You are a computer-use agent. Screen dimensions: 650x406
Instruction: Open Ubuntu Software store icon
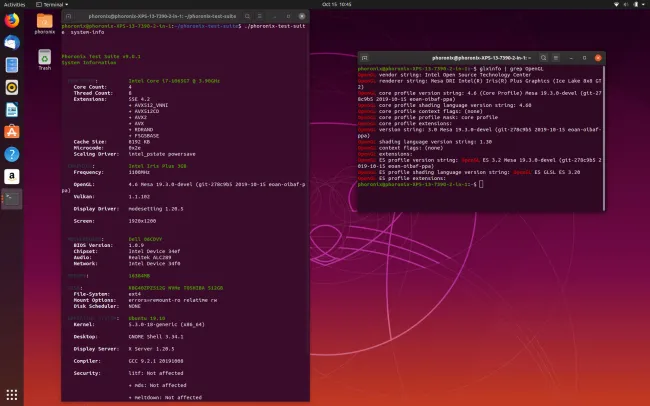point(12,131)
